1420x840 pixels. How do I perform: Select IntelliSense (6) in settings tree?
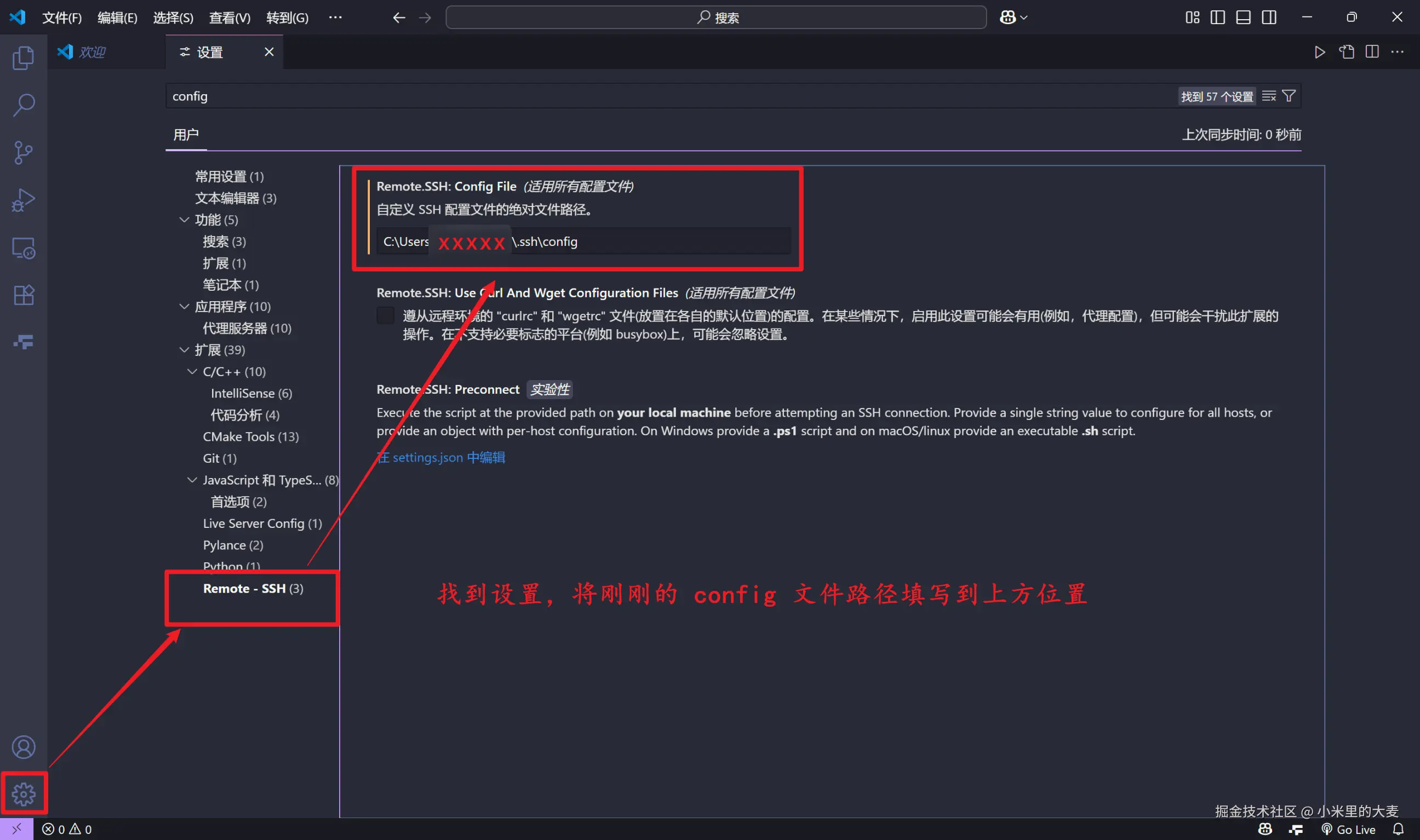coord(251,393)
